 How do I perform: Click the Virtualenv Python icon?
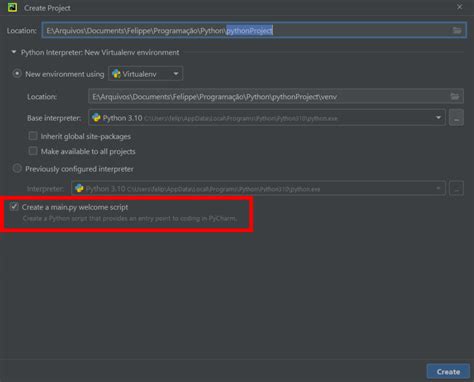pos(116,74)
